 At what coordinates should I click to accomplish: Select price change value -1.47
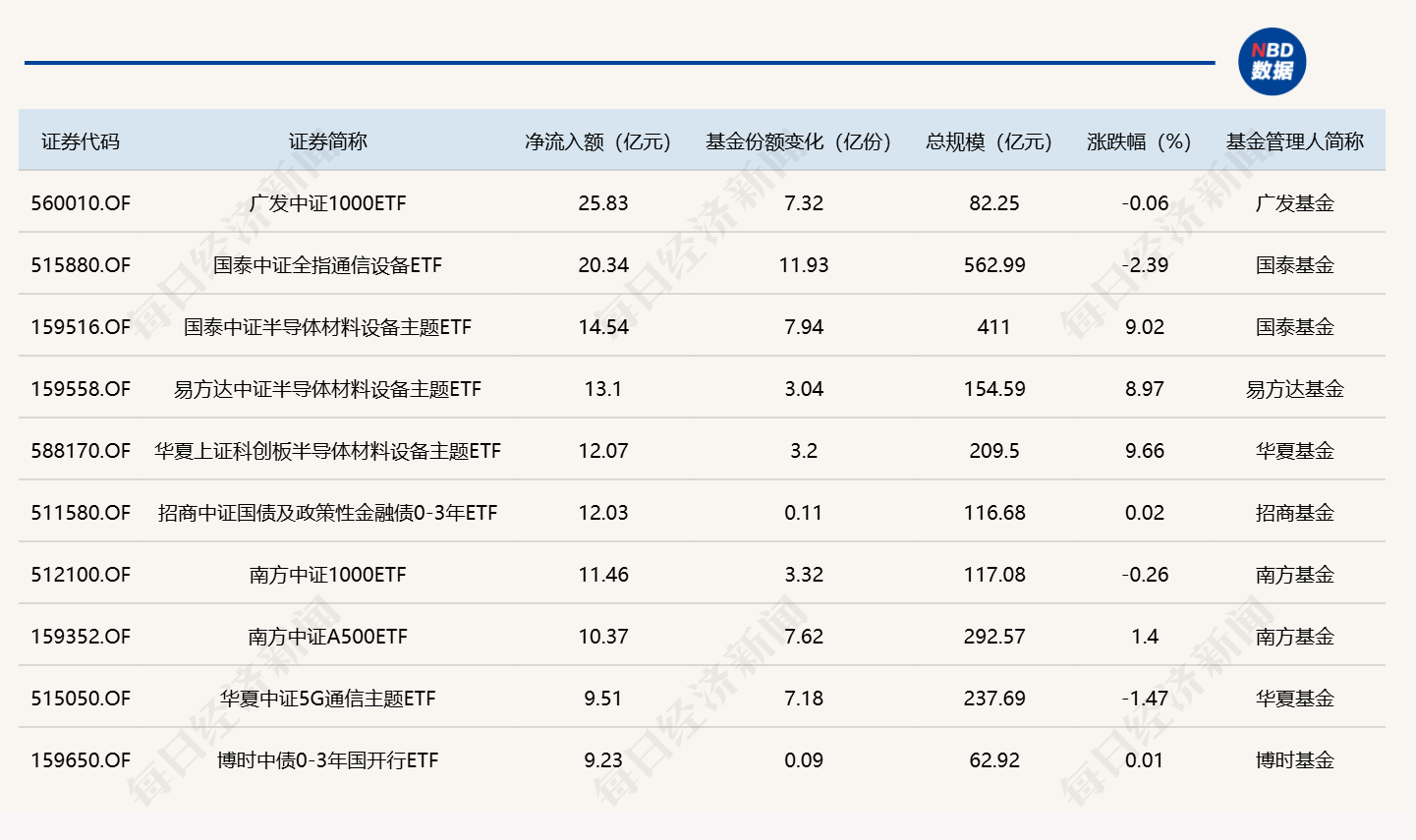click(x=1145, y=699)
